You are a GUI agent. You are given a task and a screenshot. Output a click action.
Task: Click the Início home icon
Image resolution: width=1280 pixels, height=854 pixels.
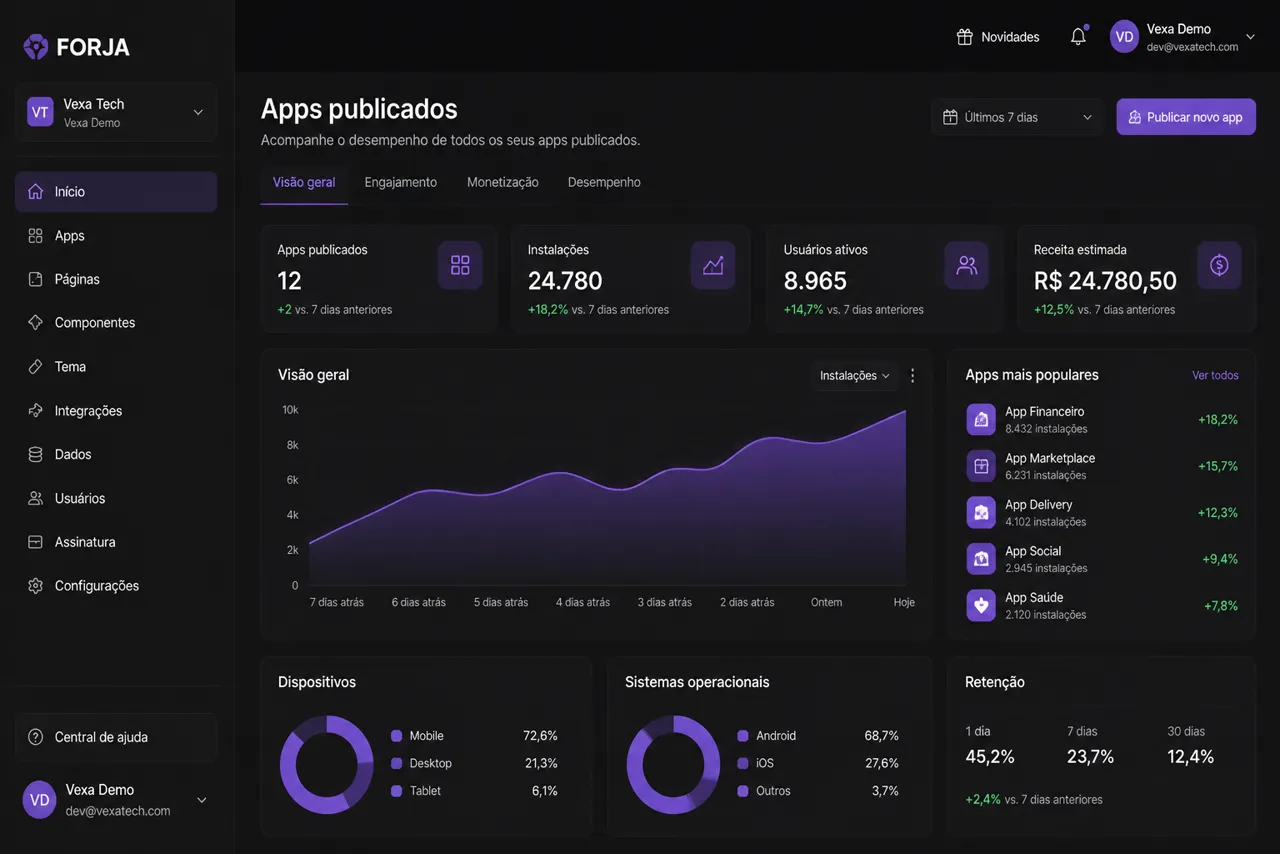(36, 192)
